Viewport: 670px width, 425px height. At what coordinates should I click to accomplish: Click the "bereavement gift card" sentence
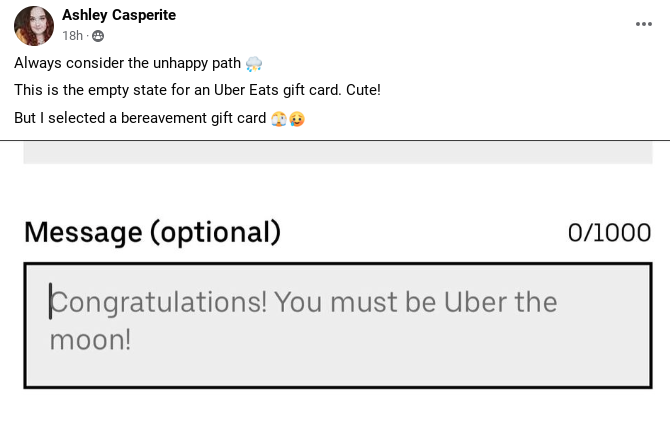coord(140,118)
